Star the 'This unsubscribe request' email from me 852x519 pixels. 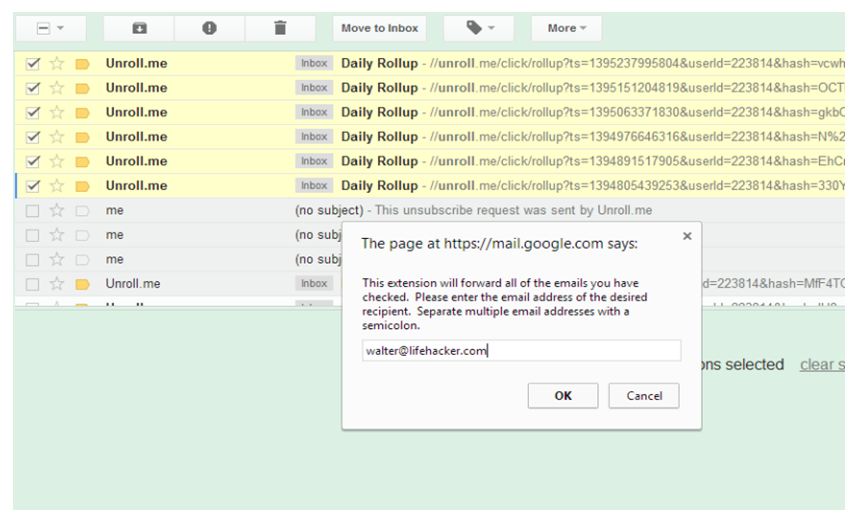57,210
